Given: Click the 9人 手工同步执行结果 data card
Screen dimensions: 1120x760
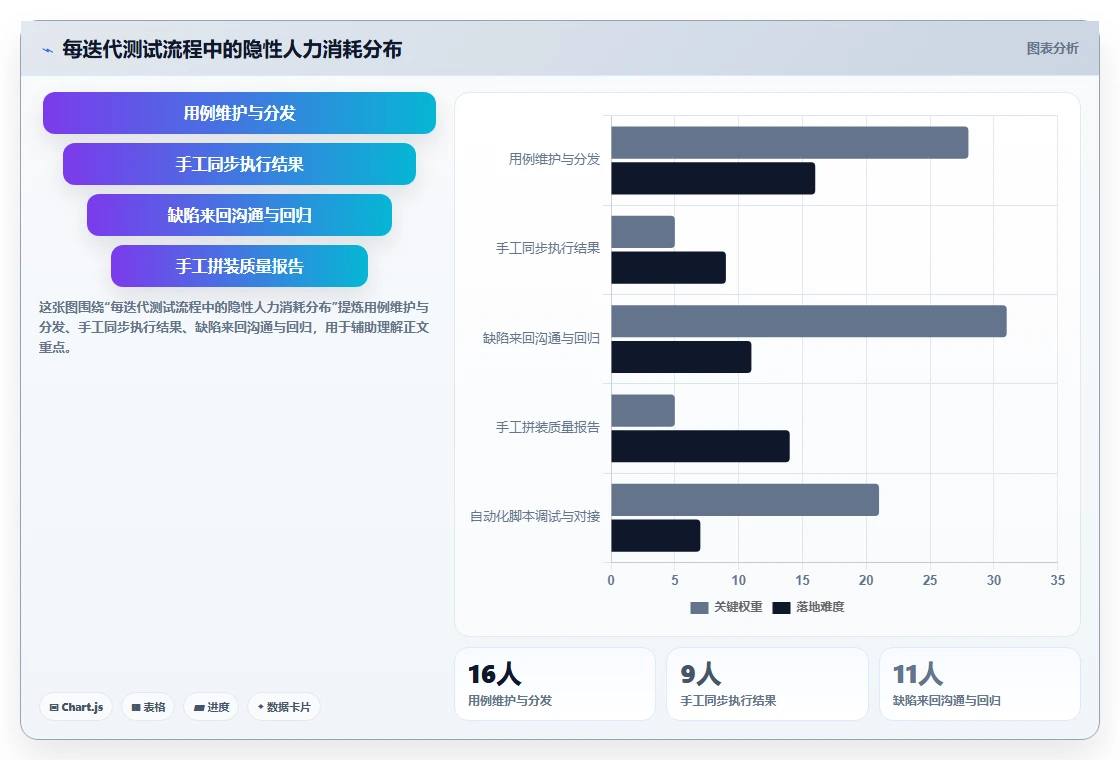Looking at the screenshot, I should 767,684.
